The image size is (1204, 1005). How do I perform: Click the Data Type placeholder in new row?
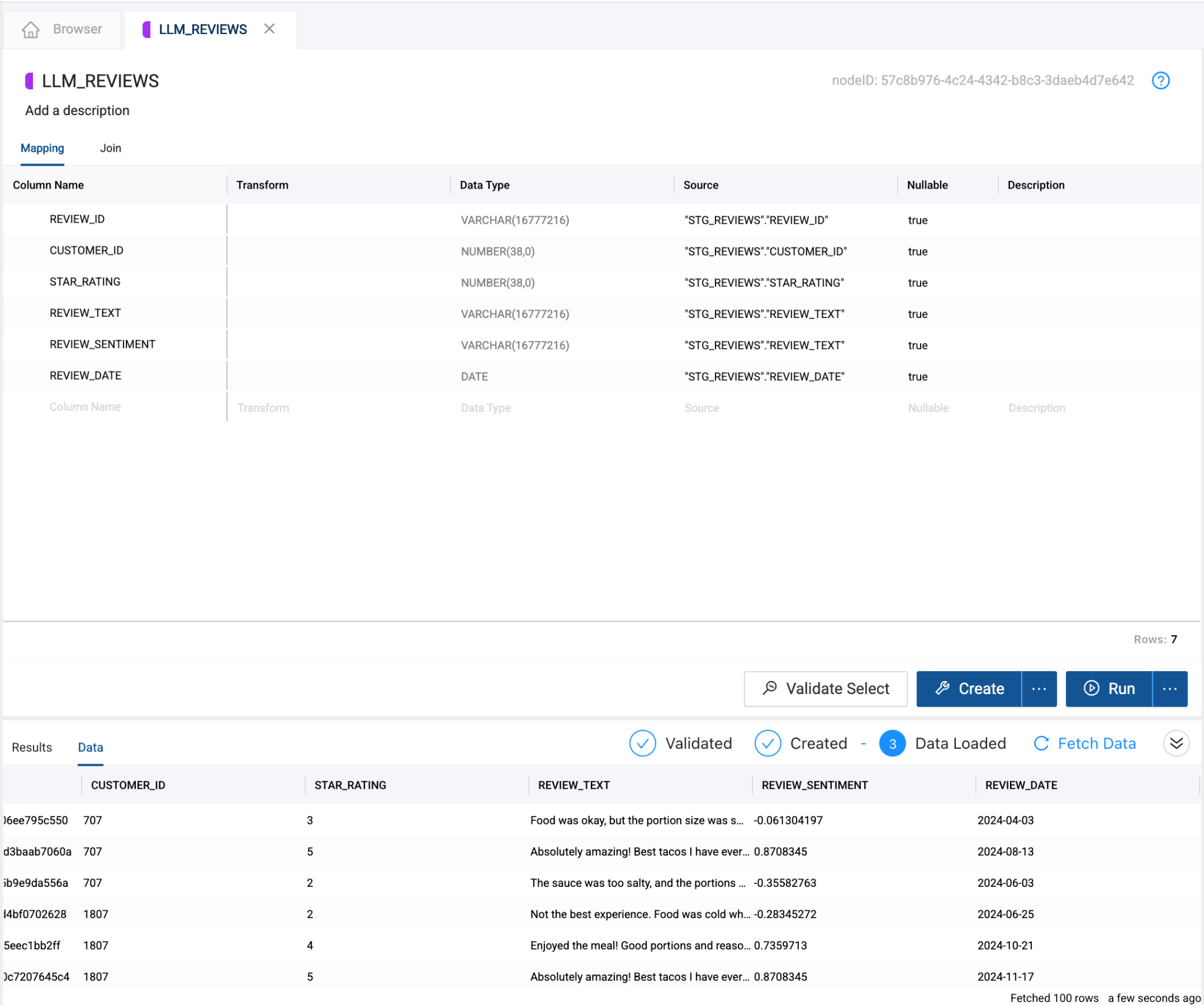click(x=486, y=408)
